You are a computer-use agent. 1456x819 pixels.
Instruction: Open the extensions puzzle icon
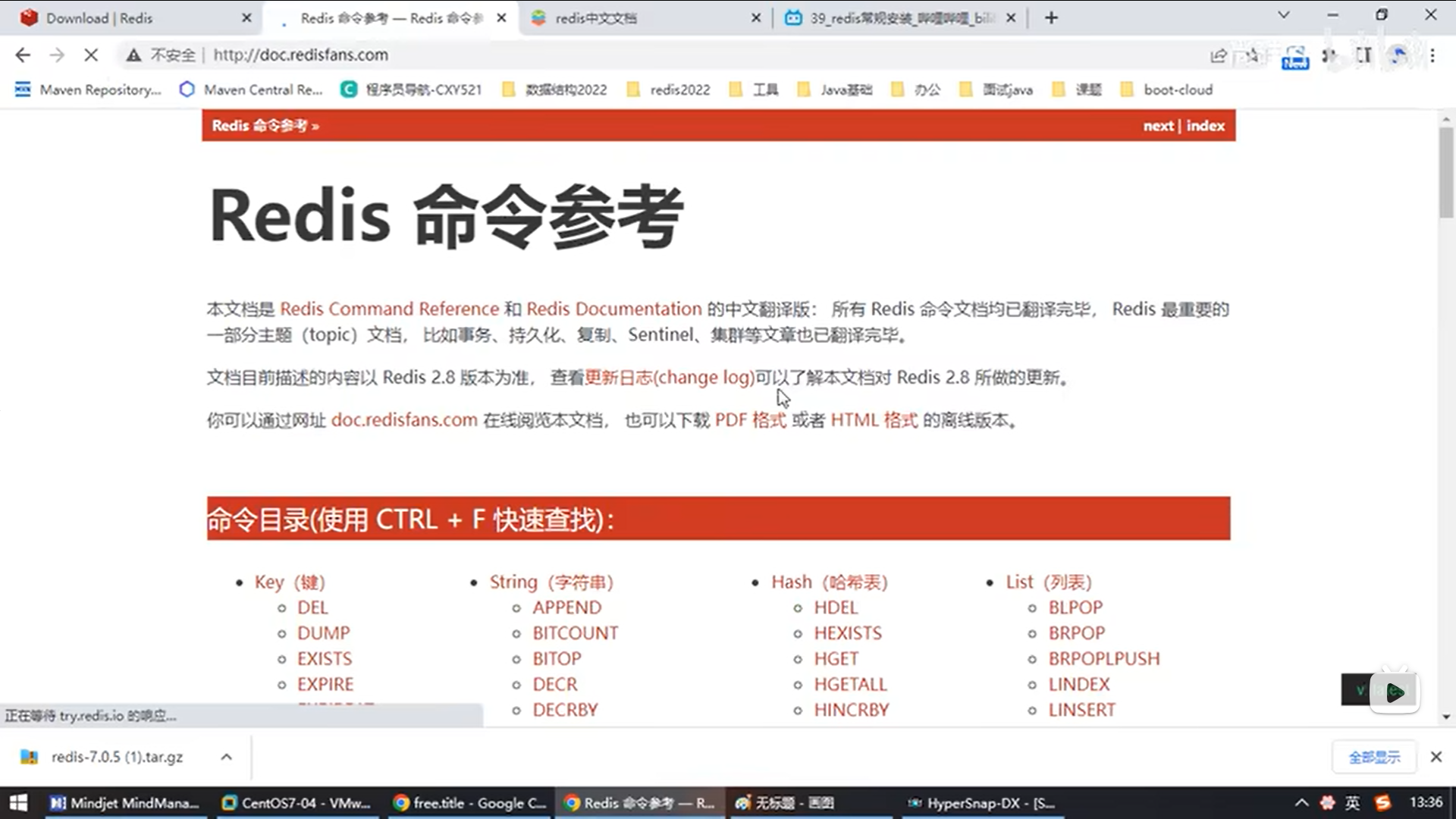click(x=1329, y=55)
